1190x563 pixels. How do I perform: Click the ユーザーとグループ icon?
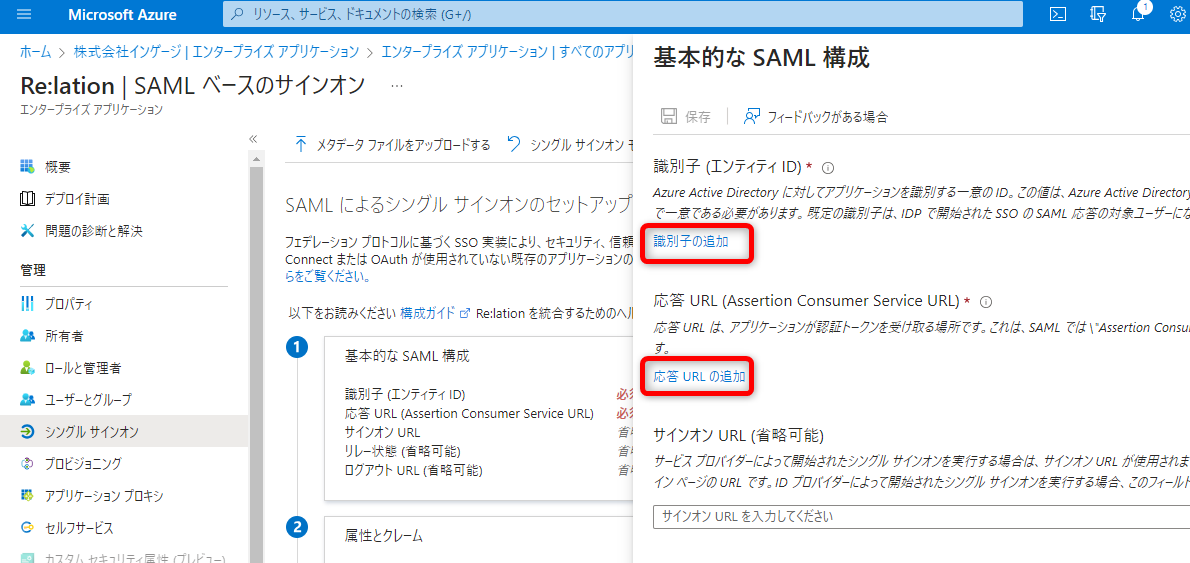27,399
